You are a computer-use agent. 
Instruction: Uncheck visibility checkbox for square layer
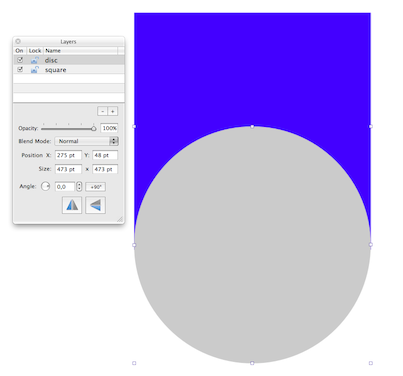[x=20, y=69]
